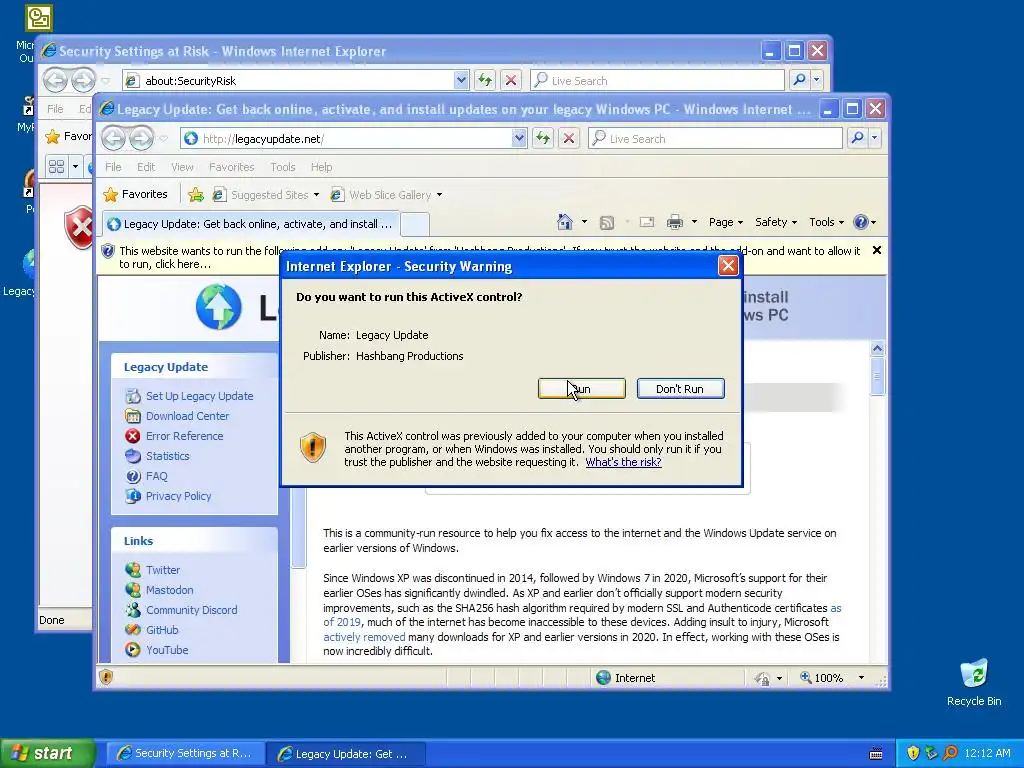This screenshot has height=768, width=1024.
Task: Click the Security Center shield tray icon
Action: click(912, 753)
